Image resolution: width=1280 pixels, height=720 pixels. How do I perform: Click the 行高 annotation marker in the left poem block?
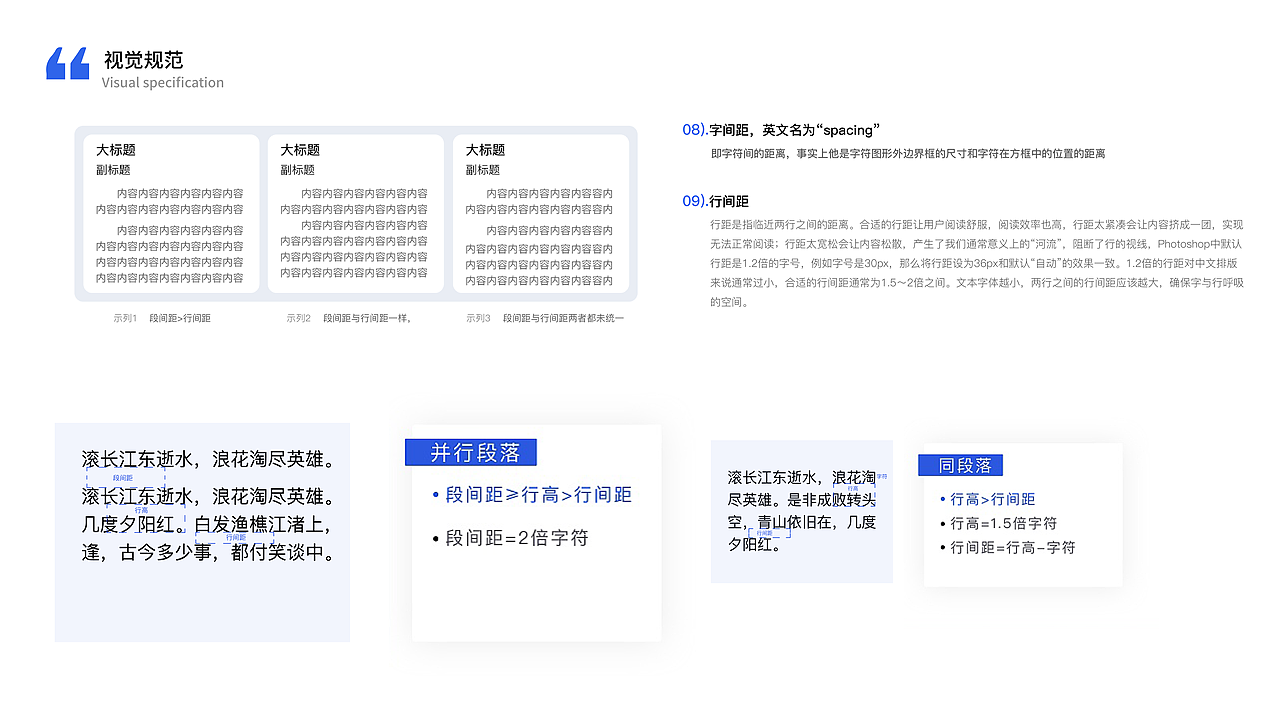tap(141, 510)
